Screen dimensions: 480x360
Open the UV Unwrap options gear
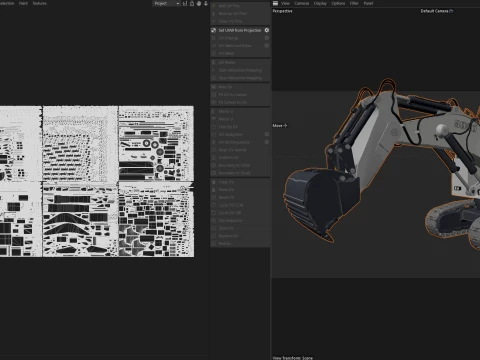[267, 38]
